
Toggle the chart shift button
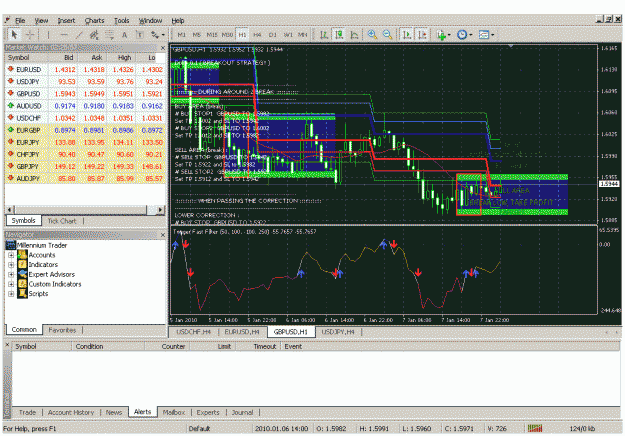(x=423, y=35)
